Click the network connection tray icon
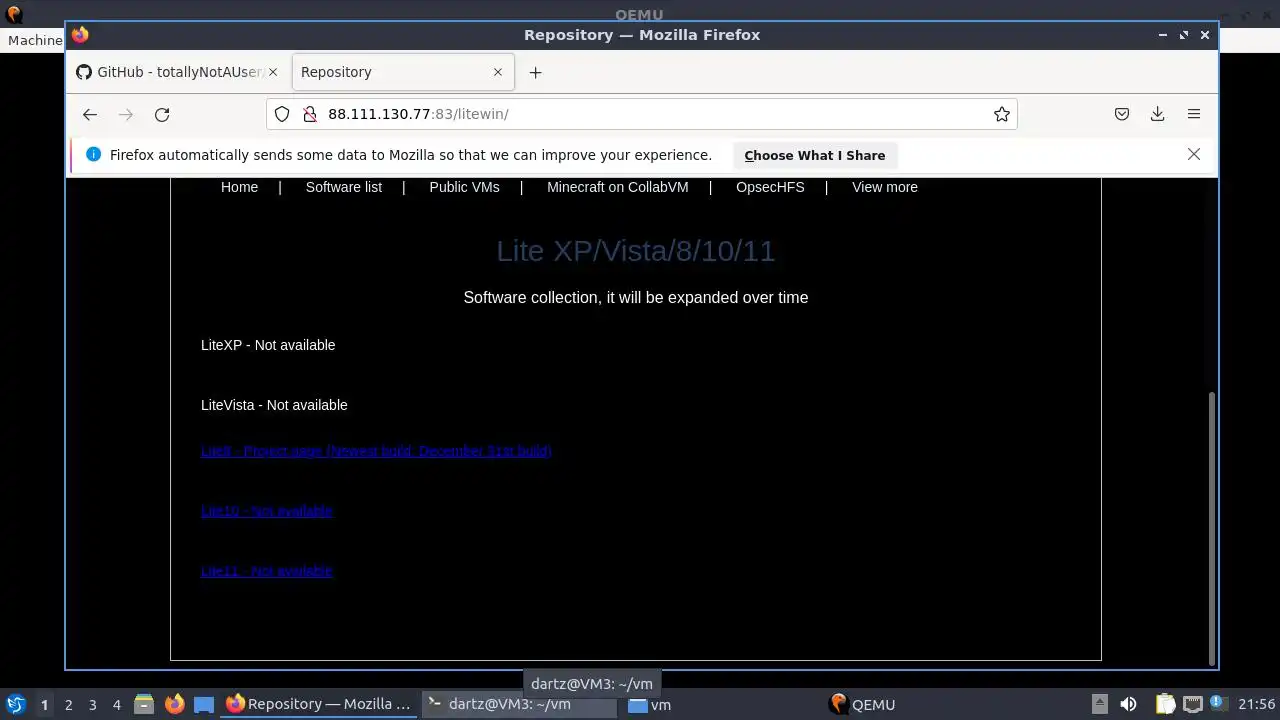 click(x=1192, y=704)
